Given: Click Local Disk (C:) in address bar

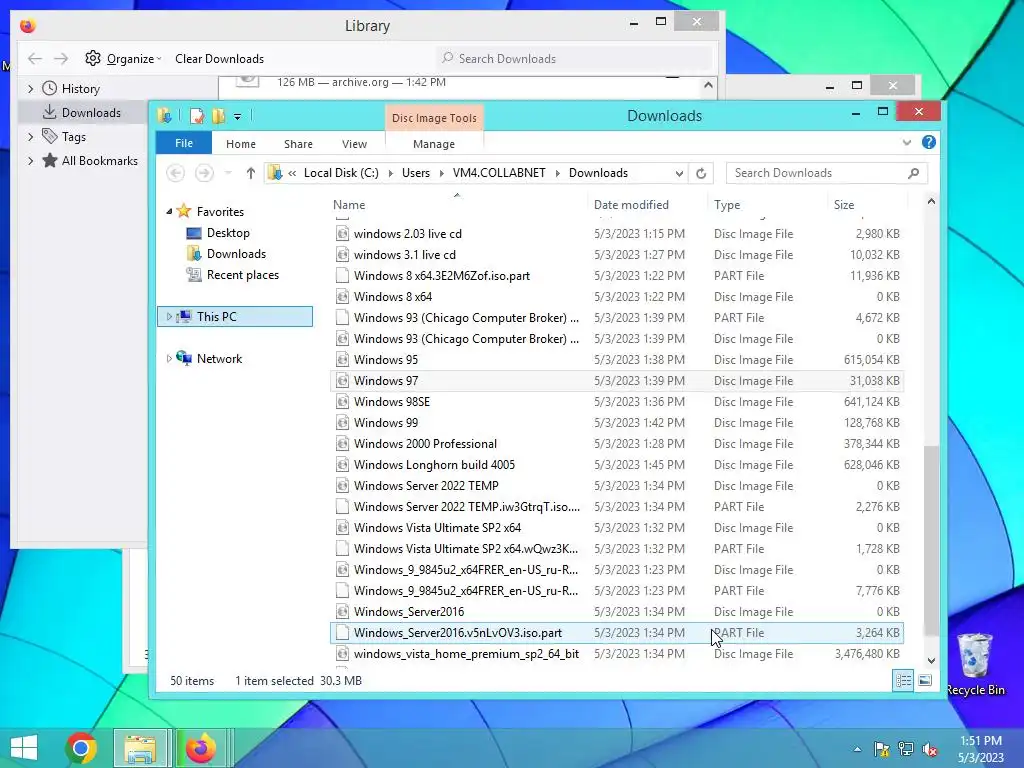Looking at the screenshot, I should (341, 173).
